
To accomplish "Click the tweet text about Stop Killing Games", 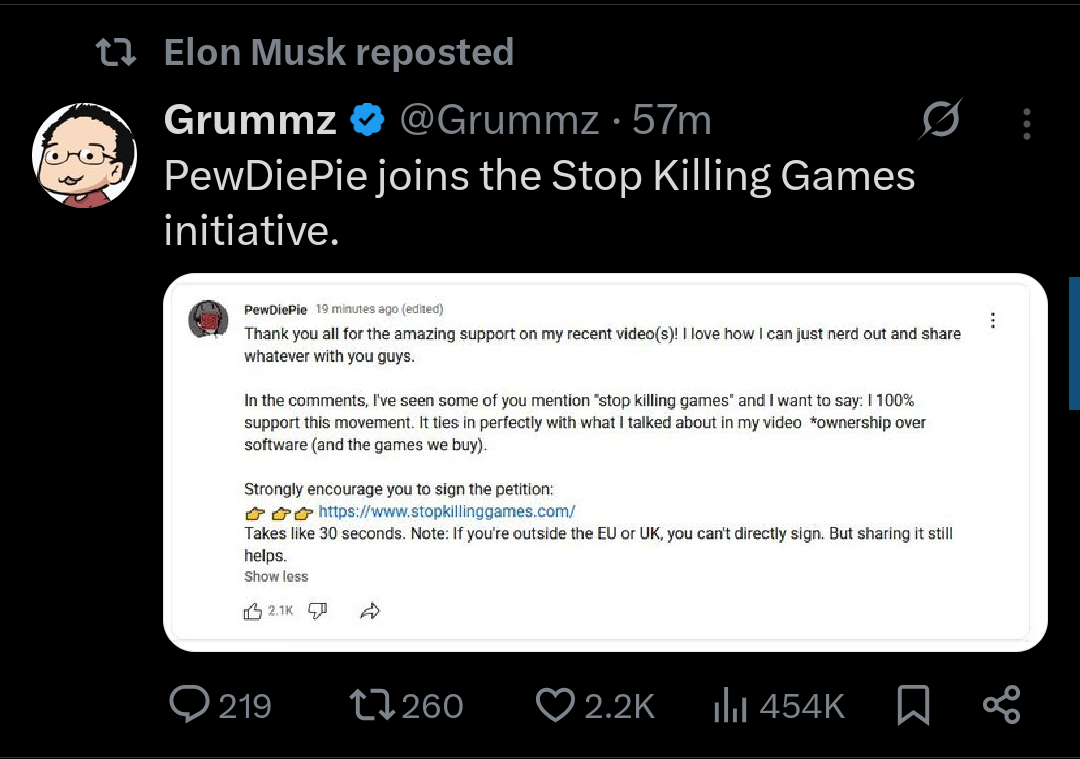I will [x=539, y=202].
